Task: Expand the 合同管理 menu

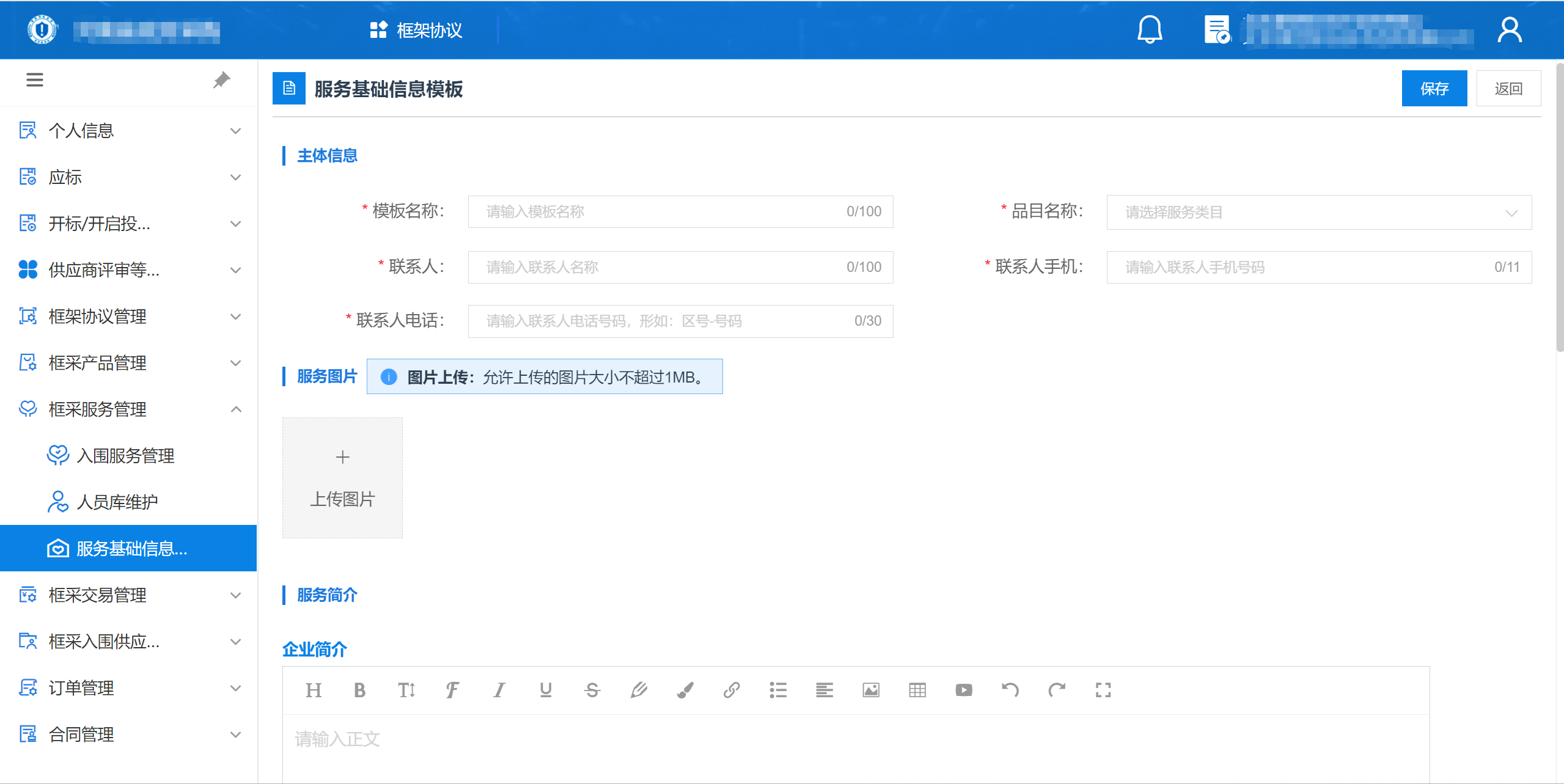Action: click(128, 735)
